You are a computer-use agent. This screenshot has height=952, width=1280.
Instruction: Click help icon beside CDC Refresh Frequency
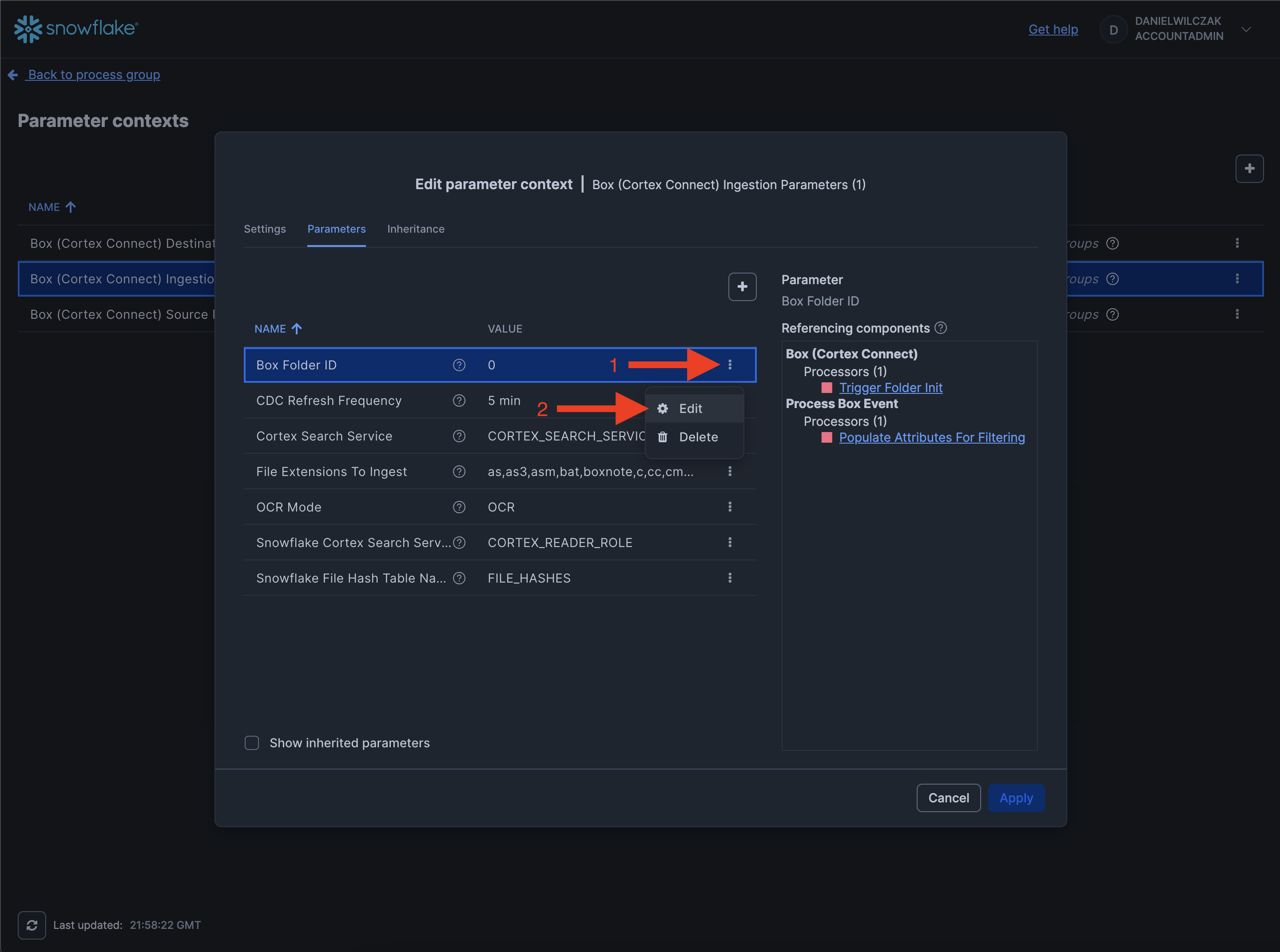tap(459, 401)
